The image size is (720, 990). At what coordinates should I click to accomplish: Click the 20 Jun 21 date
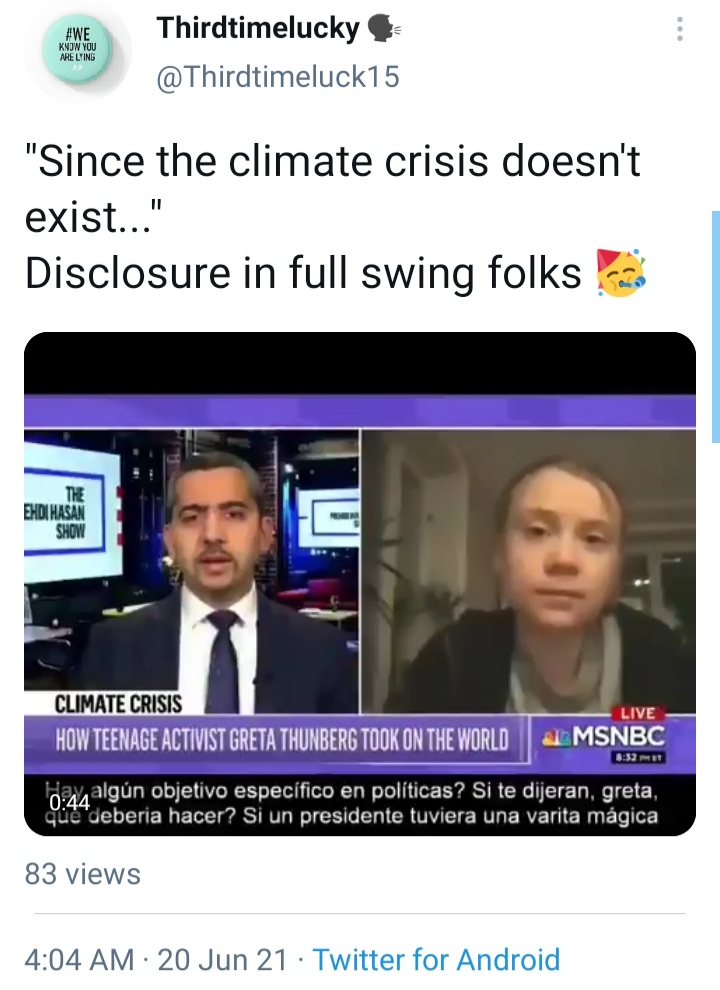point(222,960)
